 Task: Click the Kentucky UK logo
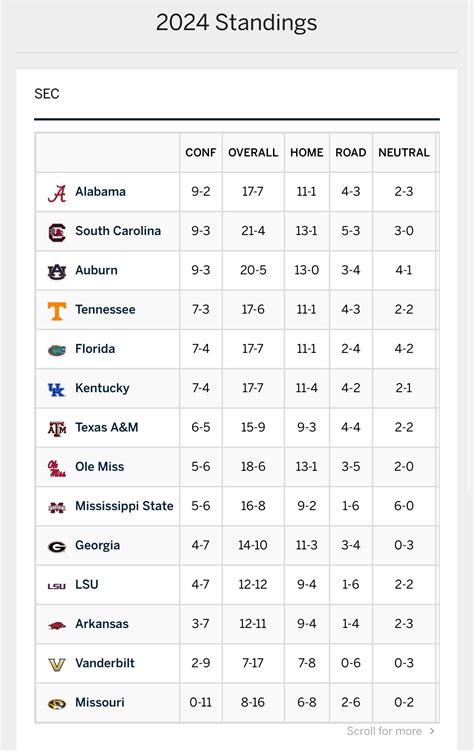pyautogui.click(x=56, y=389)
